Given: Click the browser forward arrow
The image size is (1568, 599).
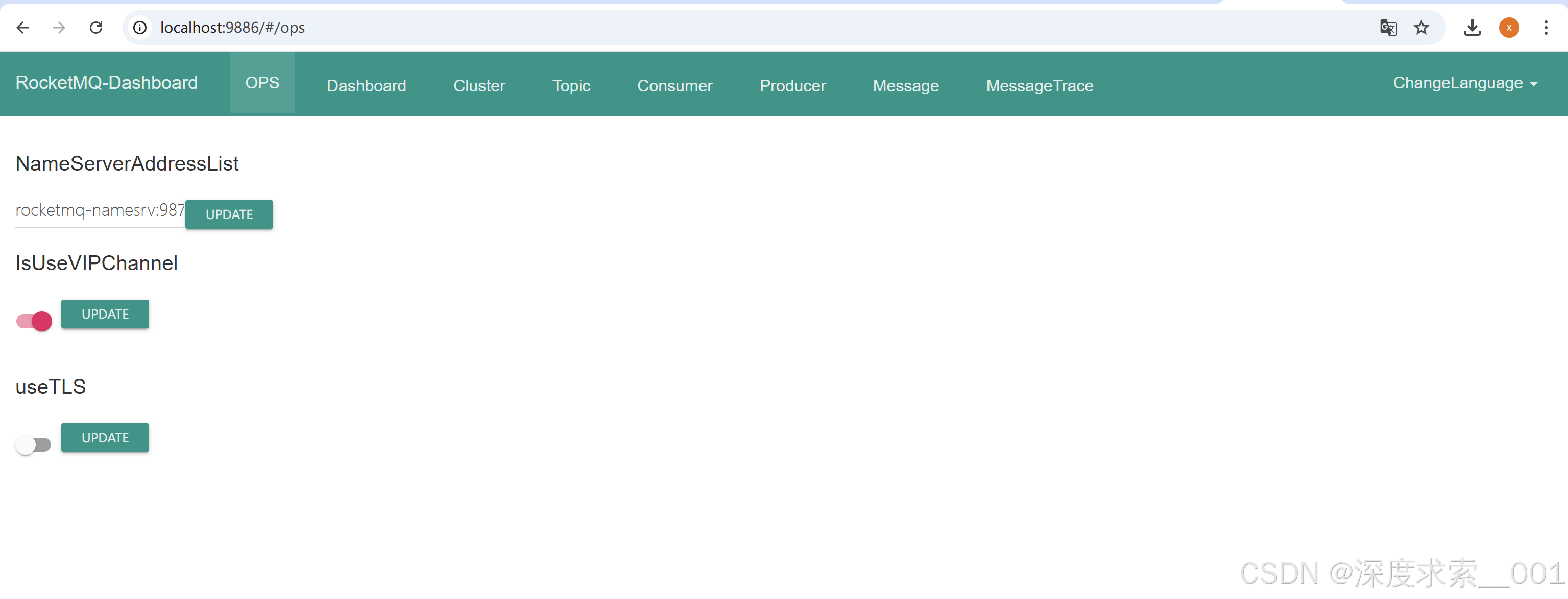Looking at the screenshot, I should pyautogui.click(x=59, y=28).
